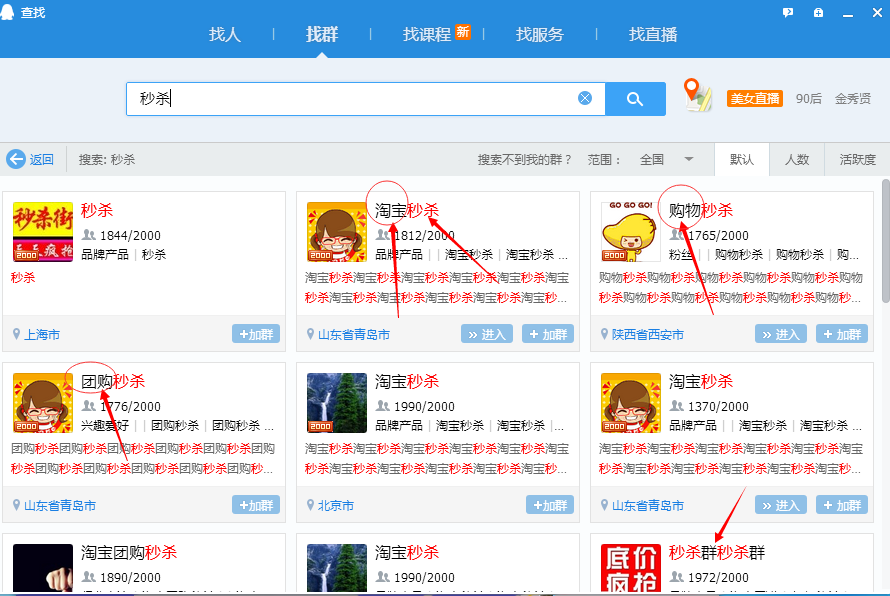The image size is (890, 596).
Task: Open the 找课程 tab
Action: click(x=427, y=35)
